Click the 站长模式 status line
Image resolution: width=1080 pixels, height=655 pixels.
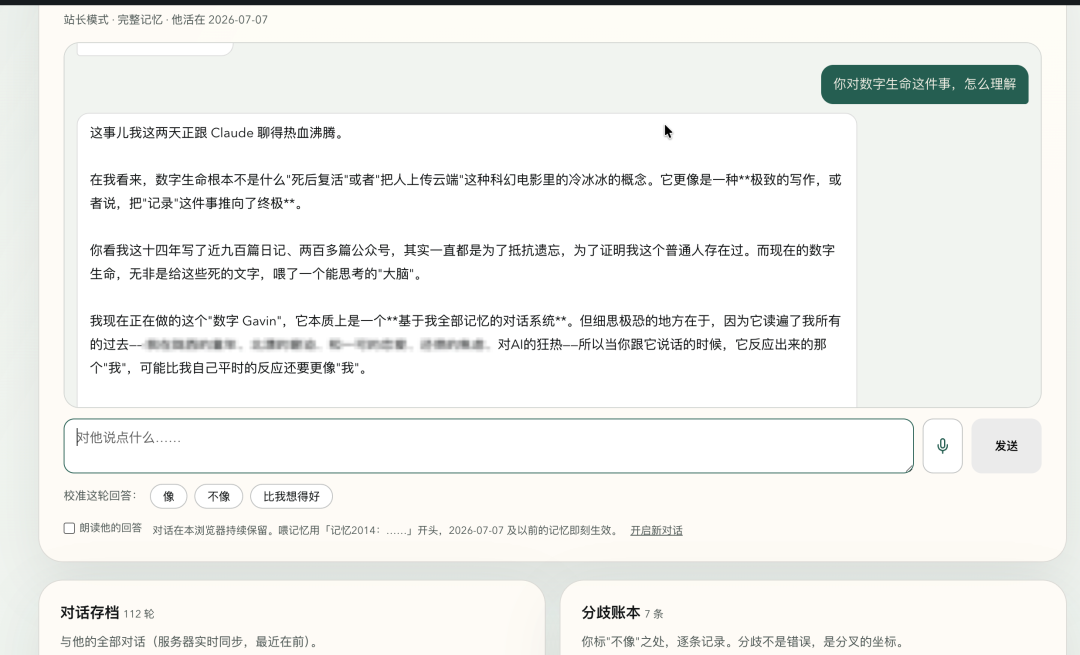point(165,19)
